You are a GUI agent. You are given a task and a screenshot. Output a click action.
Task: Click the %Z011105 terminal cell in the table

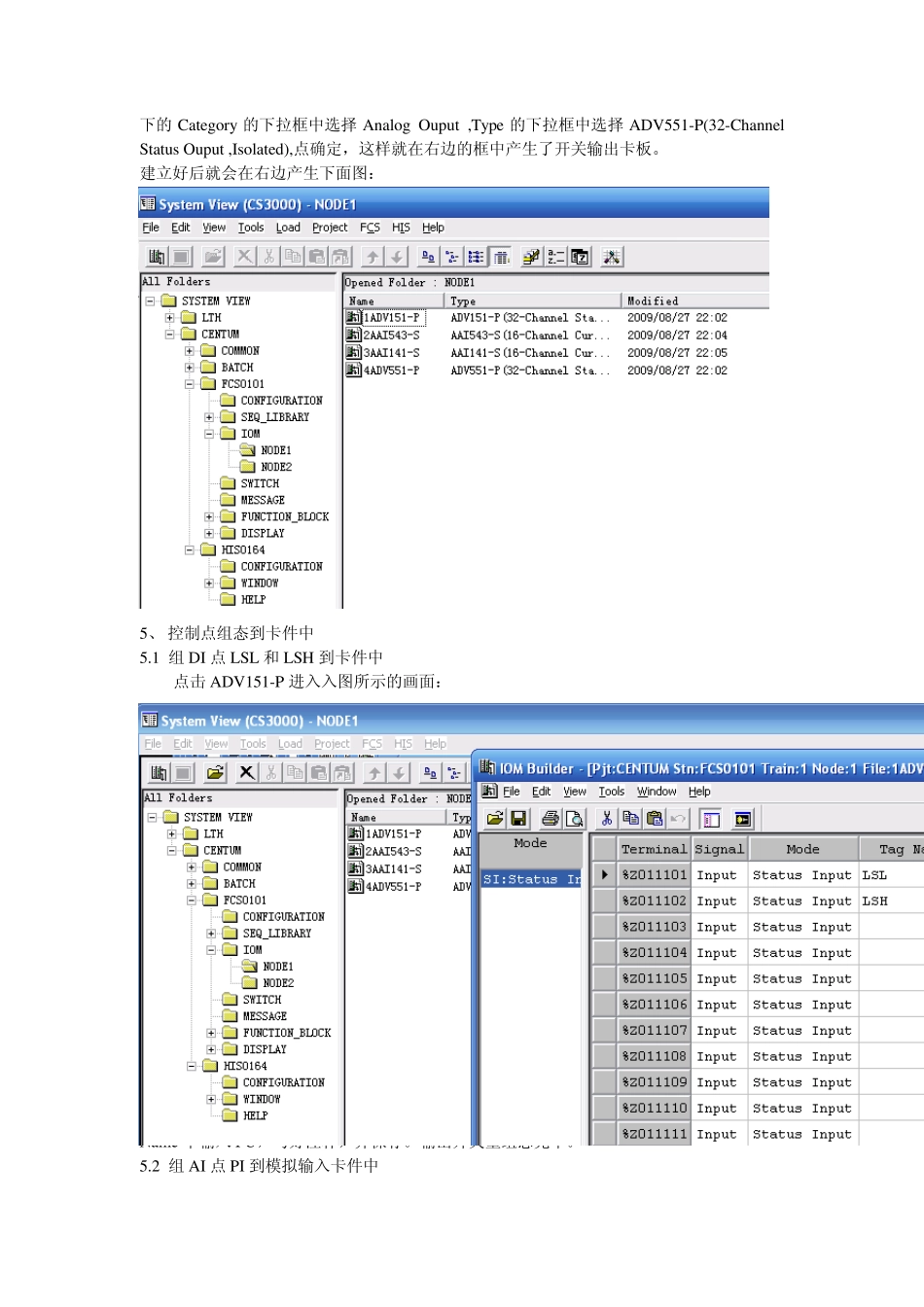pos(654,978)
